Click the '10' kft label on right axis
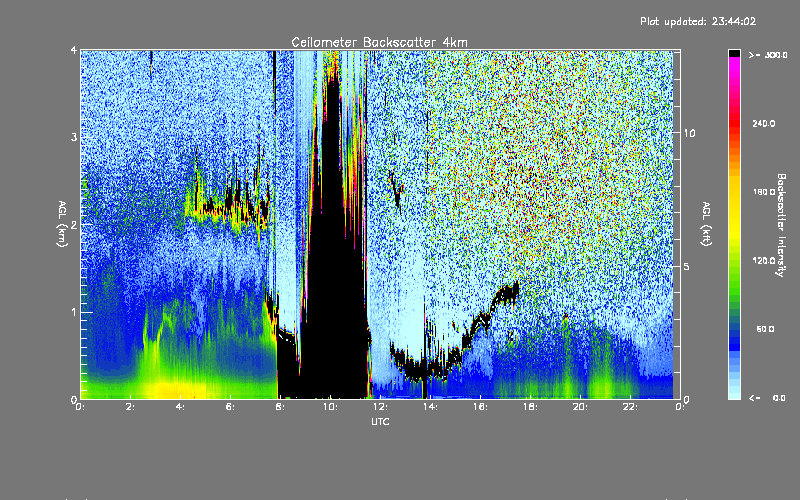 689,133
